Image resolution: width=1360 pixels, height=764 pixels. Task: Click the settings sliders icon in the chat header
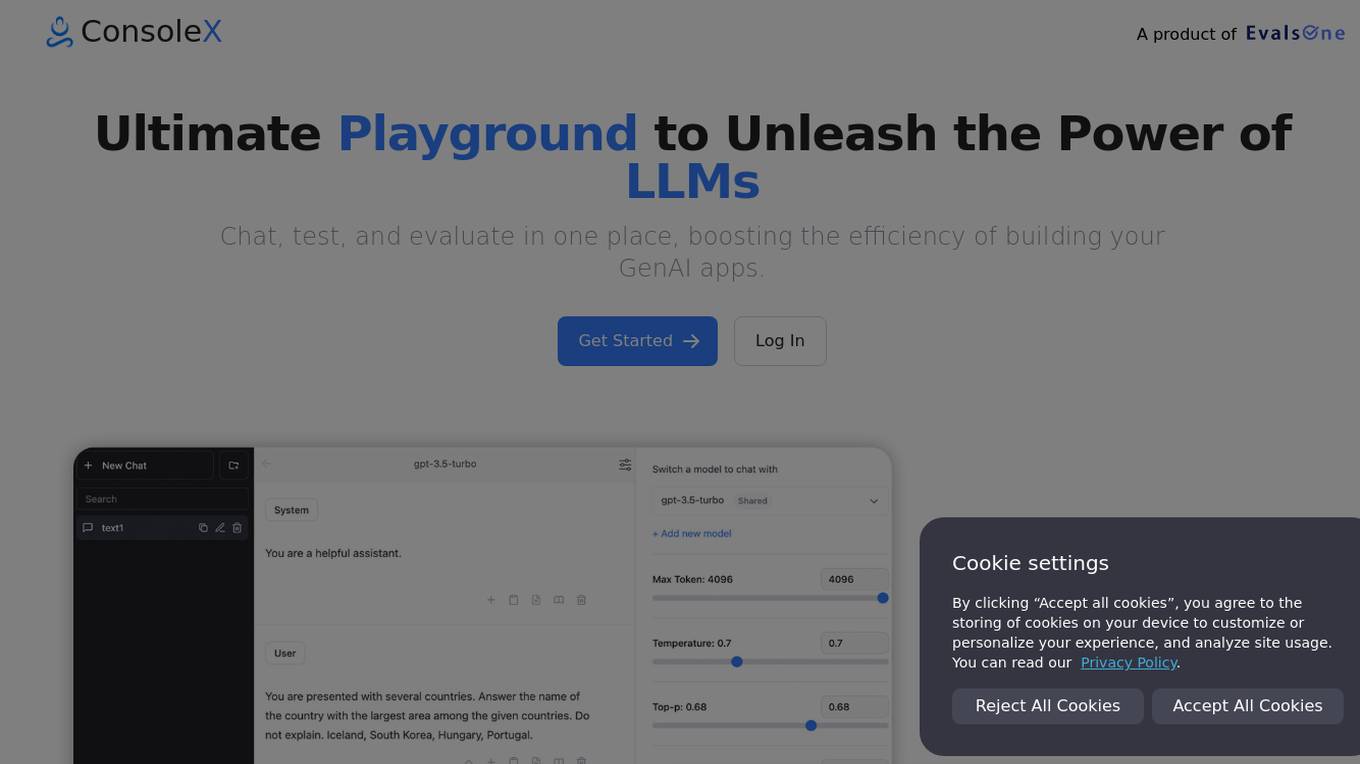(x=625, y=465)
